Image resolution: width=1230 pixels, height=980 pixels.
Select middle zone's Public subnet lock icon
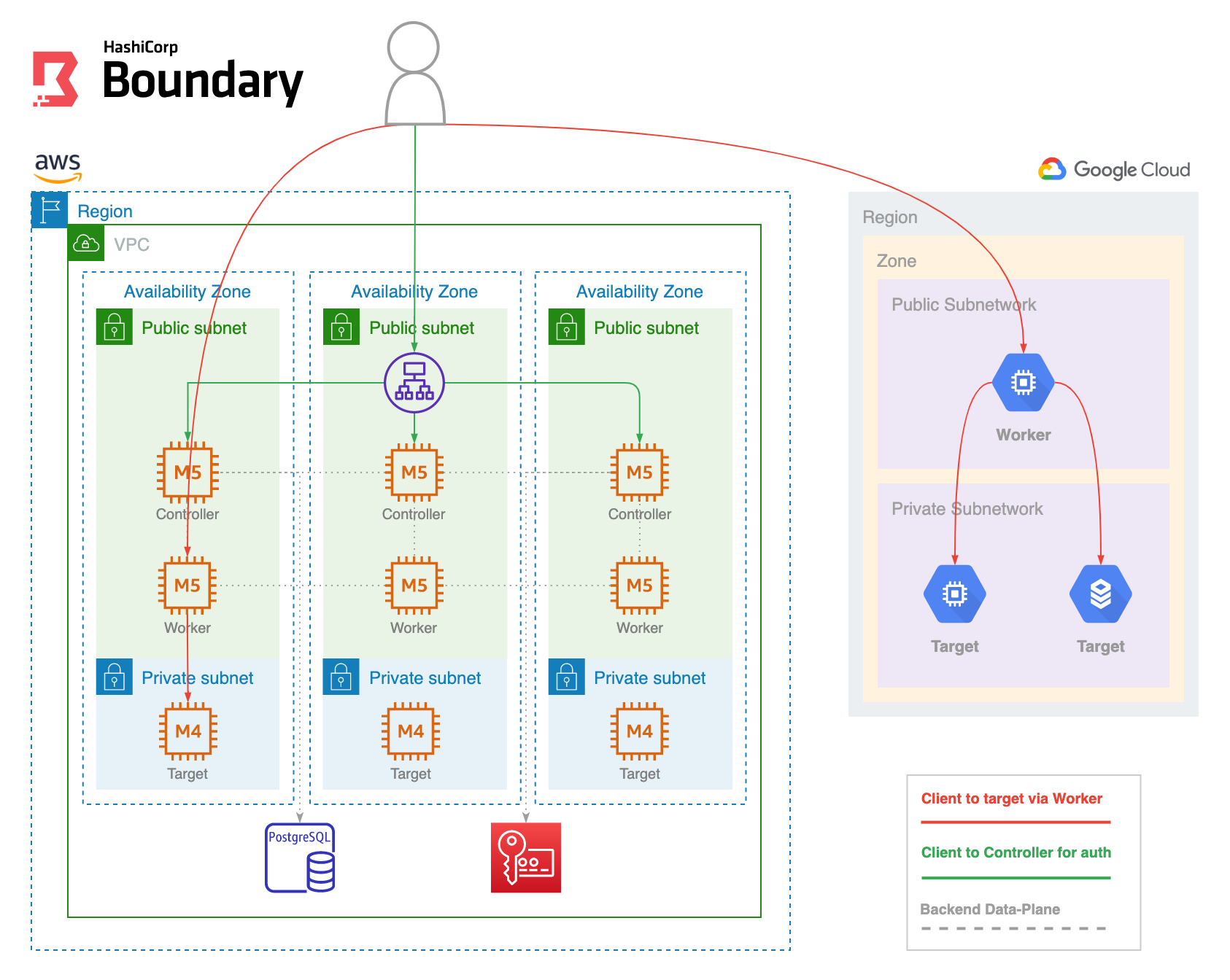pyautogui.click(x=341, y=327)
